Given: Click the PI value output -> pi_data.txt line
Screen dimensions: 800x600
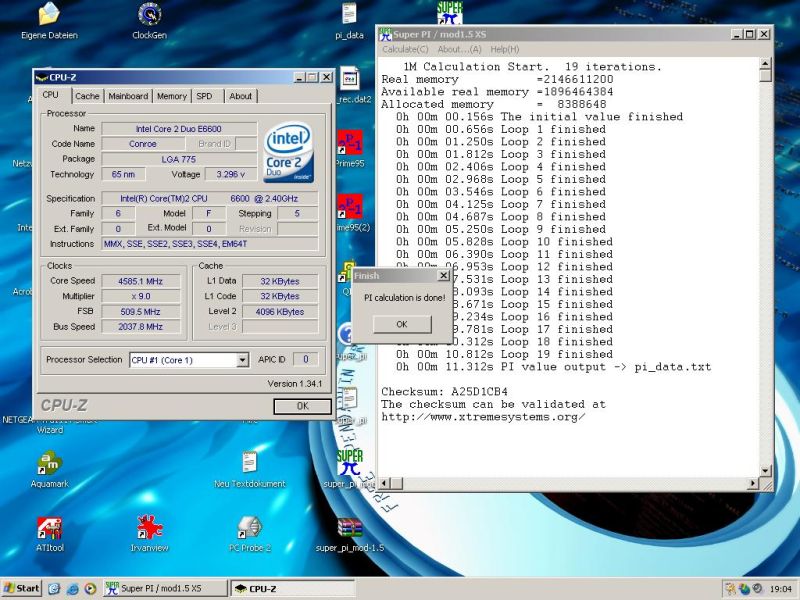Looking at the screenshot, I should [554, 367].
